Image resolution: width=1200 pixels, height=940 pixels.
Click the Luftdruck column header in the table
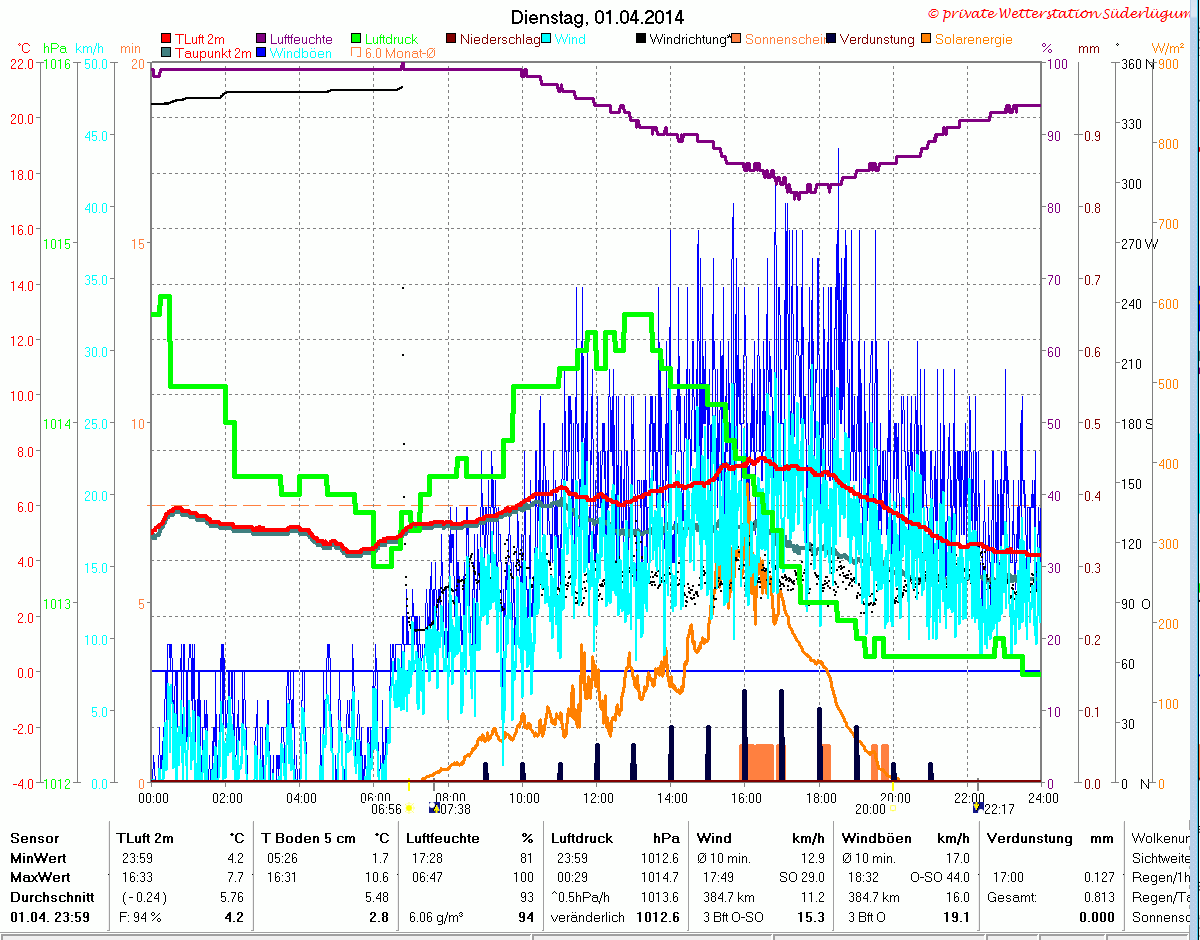pos(578,838)
